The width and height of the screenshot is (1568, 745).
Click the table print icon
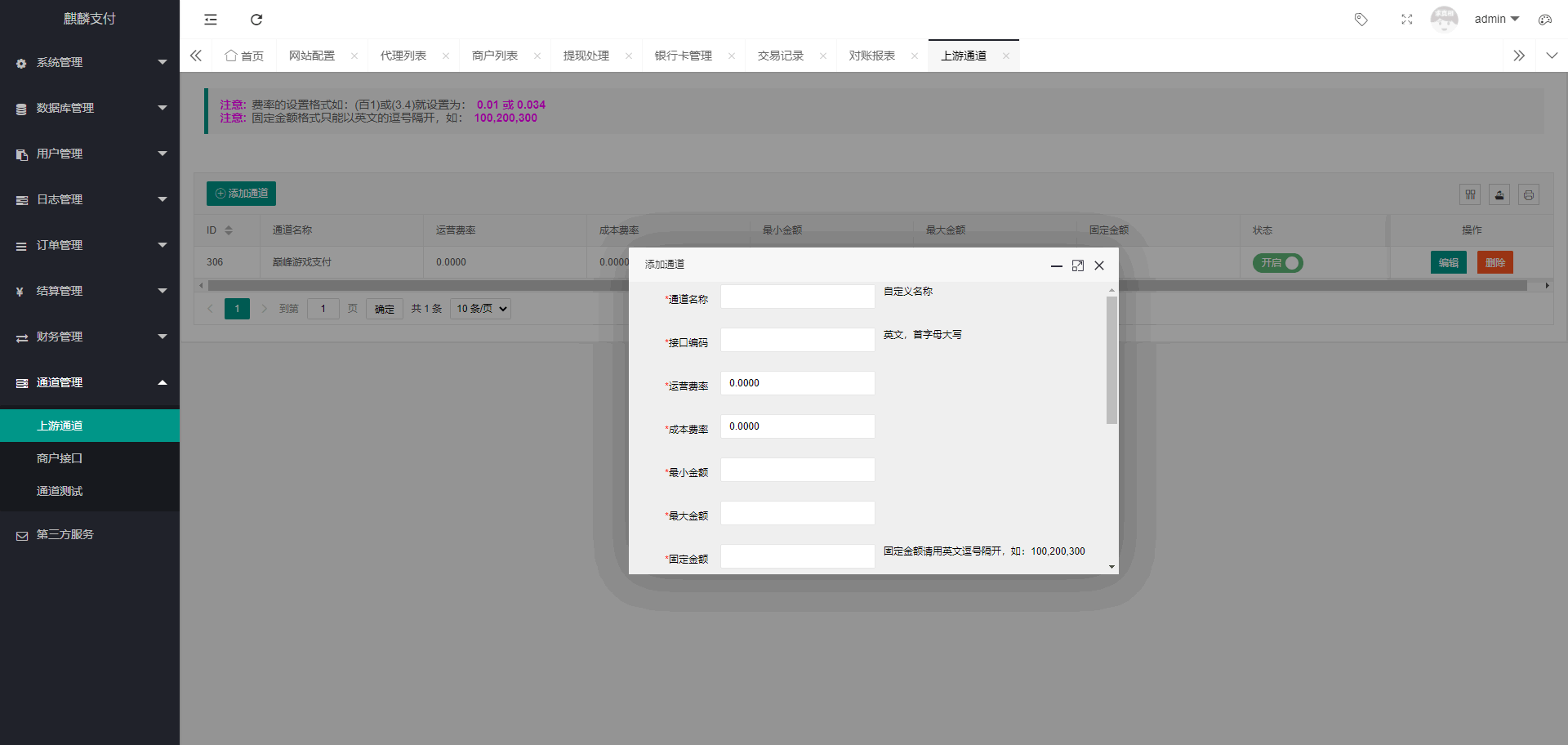(1528, 194)
